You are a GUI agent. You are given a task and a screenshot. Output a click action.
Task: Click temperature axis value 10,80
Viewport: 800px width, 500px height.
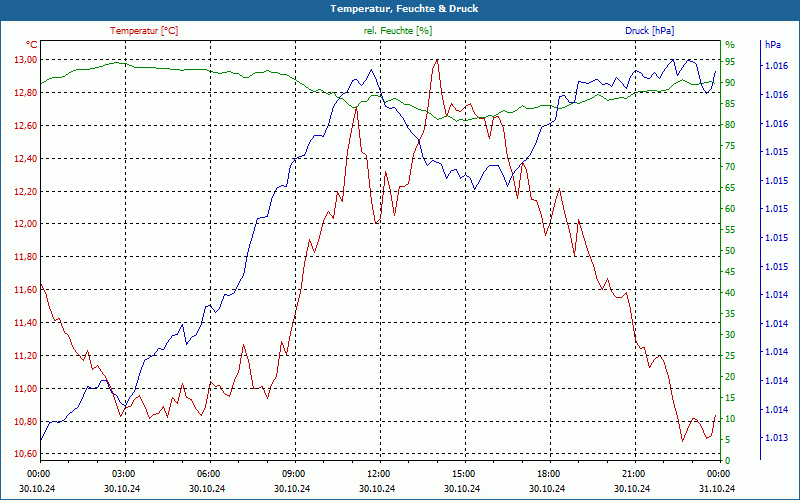[x=24, y=421]
